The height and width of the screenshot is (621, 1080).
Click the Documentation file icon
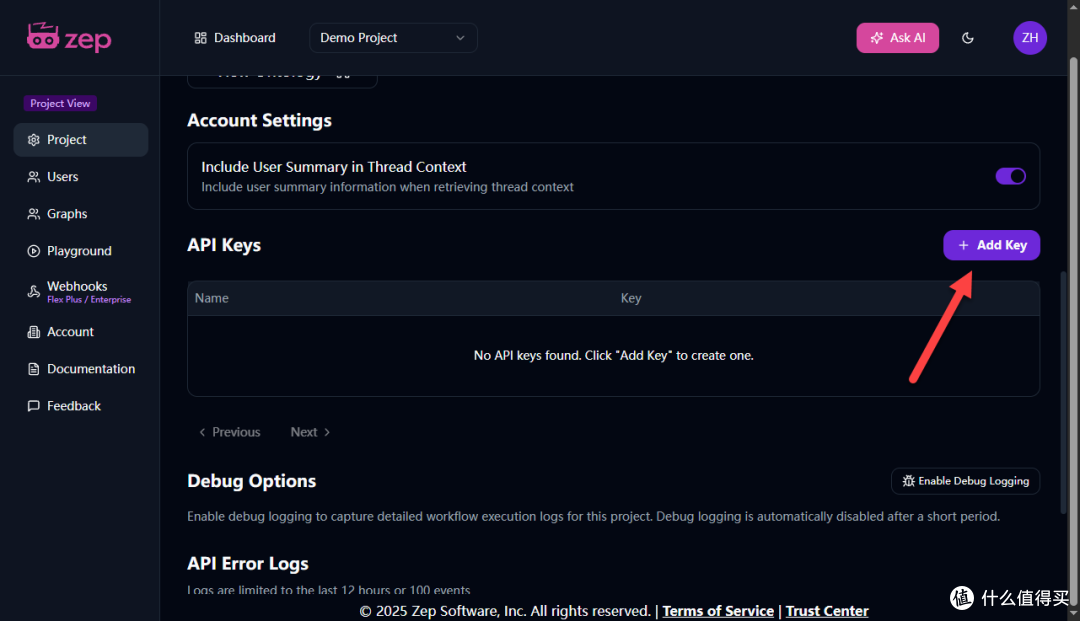33,369
